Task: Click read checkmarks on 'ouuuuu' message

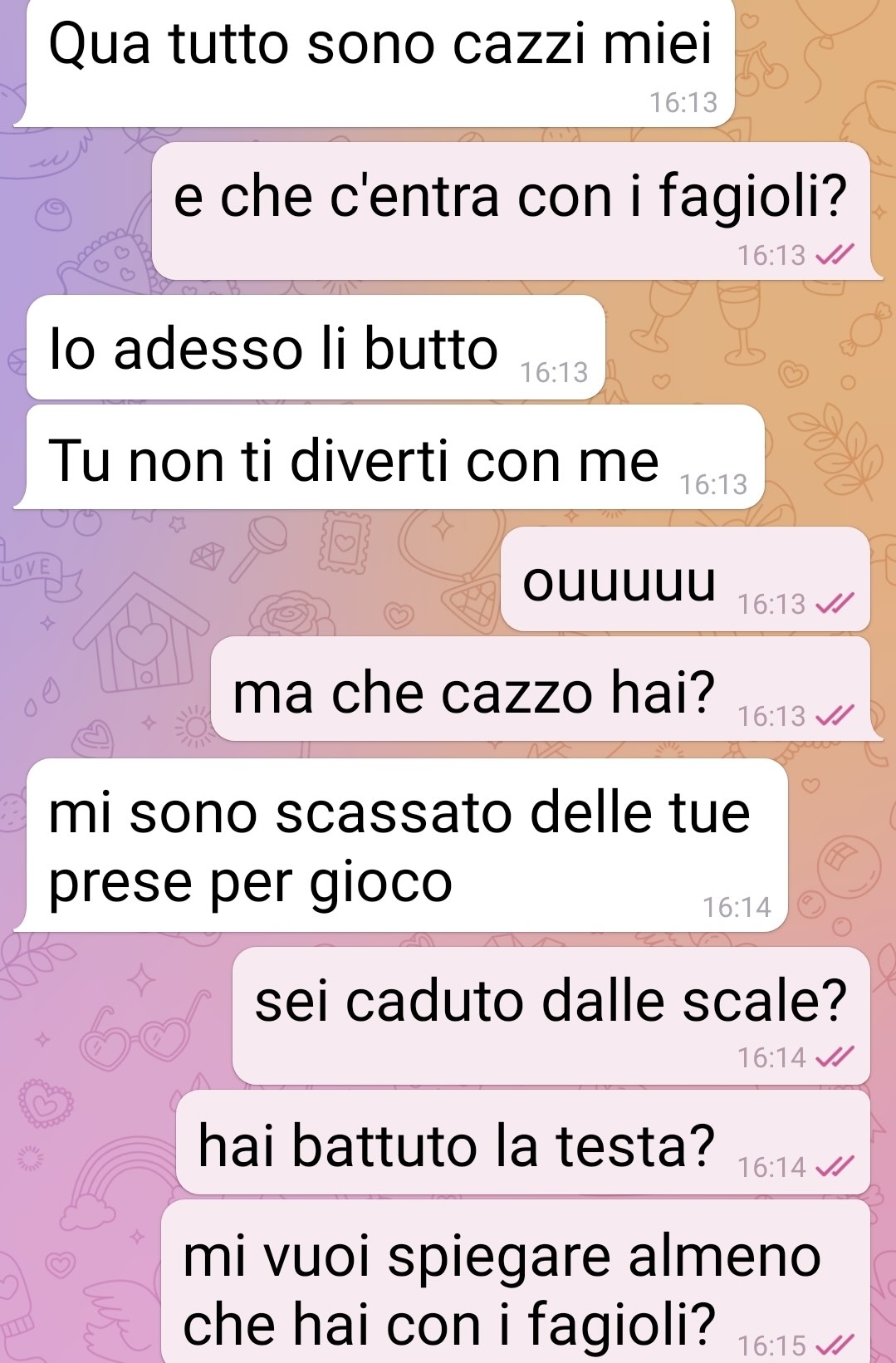Action: [x=835, y=605]
